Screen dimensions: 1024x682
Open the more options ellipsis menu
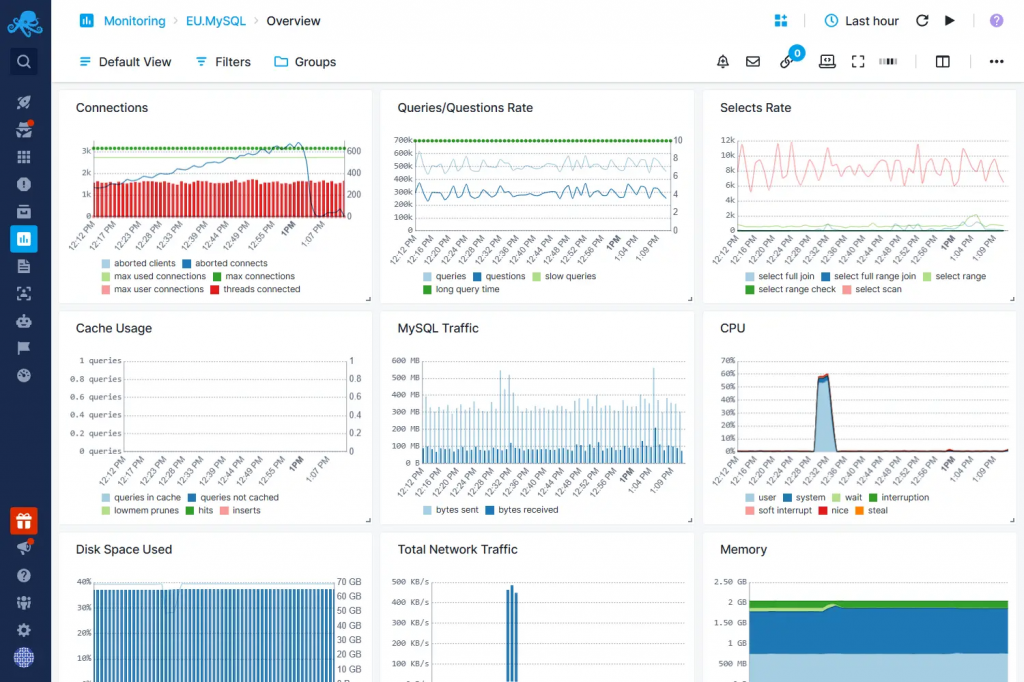[x=996, y=61]
